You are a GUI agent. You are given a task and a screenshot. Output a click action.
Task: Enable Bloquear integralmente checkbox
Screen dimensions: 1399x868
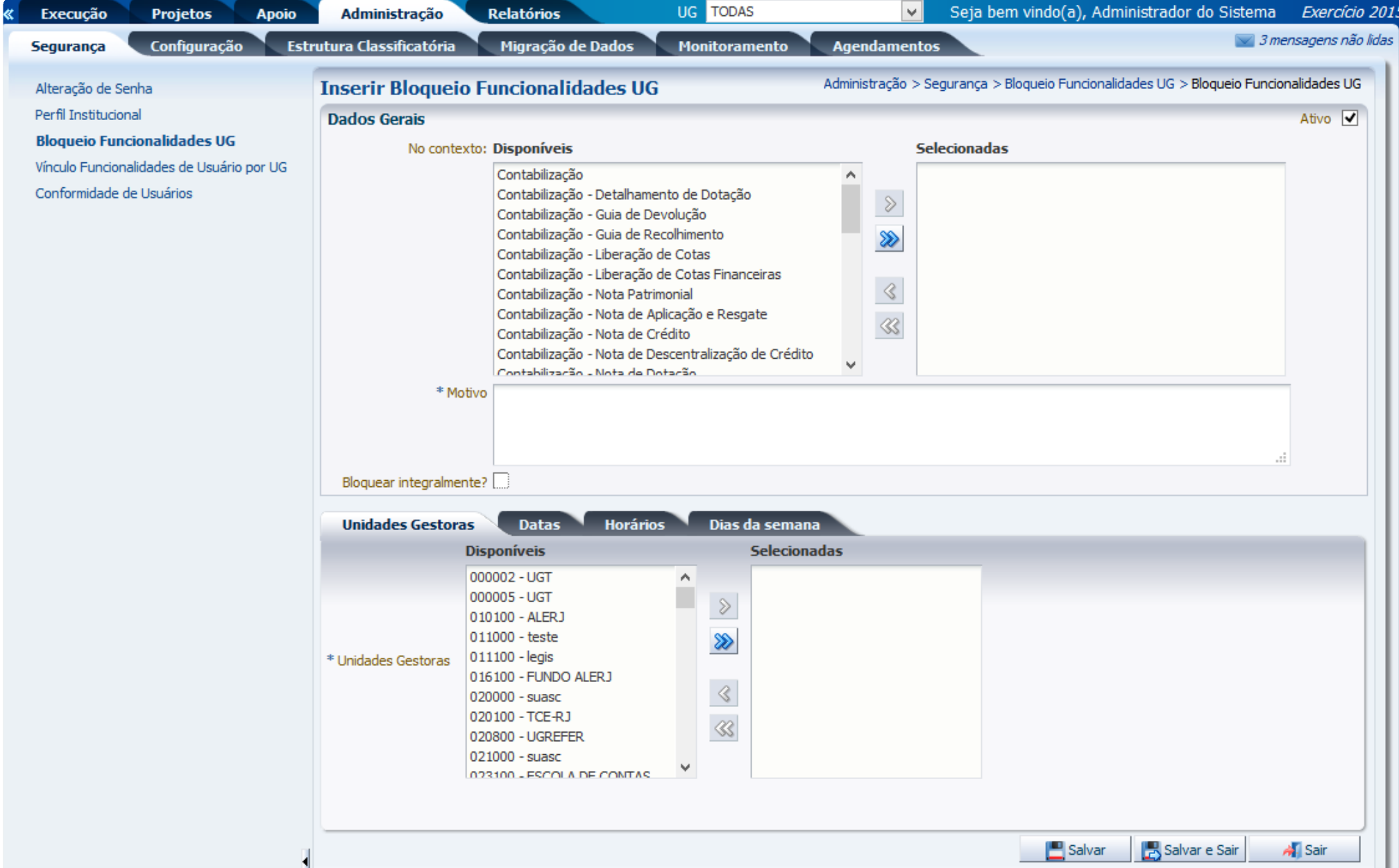click(x=501, y=482)
